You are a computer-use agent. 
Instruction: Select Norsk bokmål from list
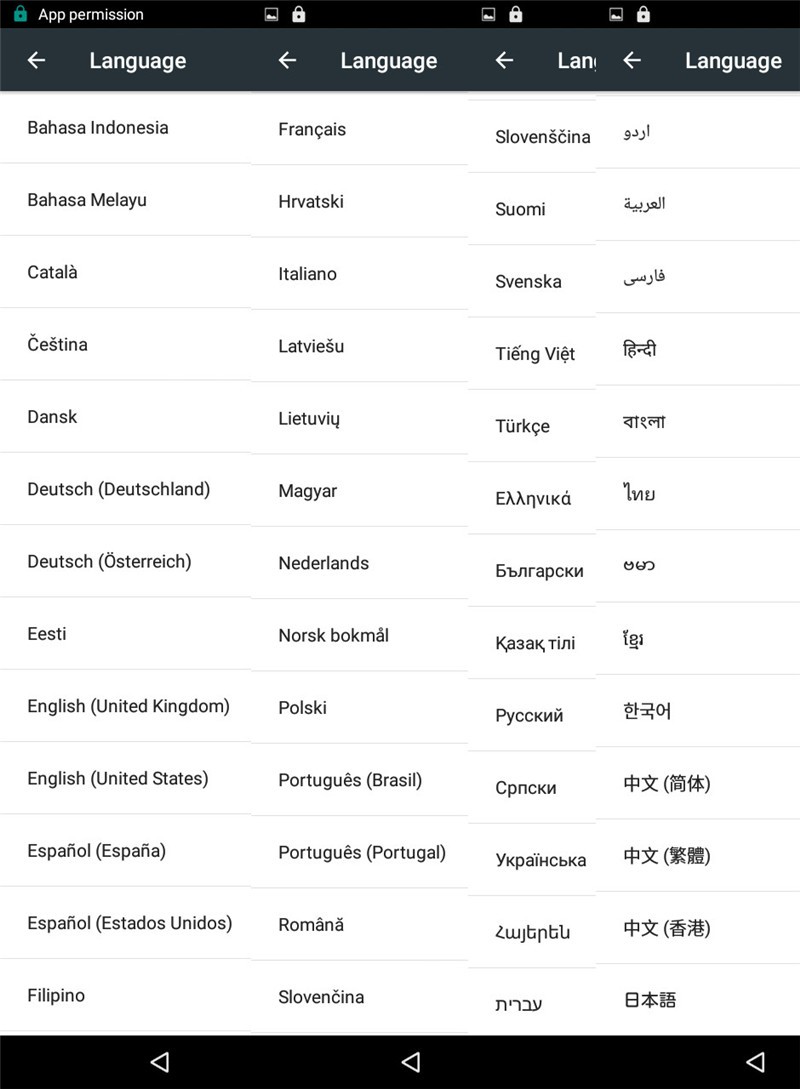[333, 635]
